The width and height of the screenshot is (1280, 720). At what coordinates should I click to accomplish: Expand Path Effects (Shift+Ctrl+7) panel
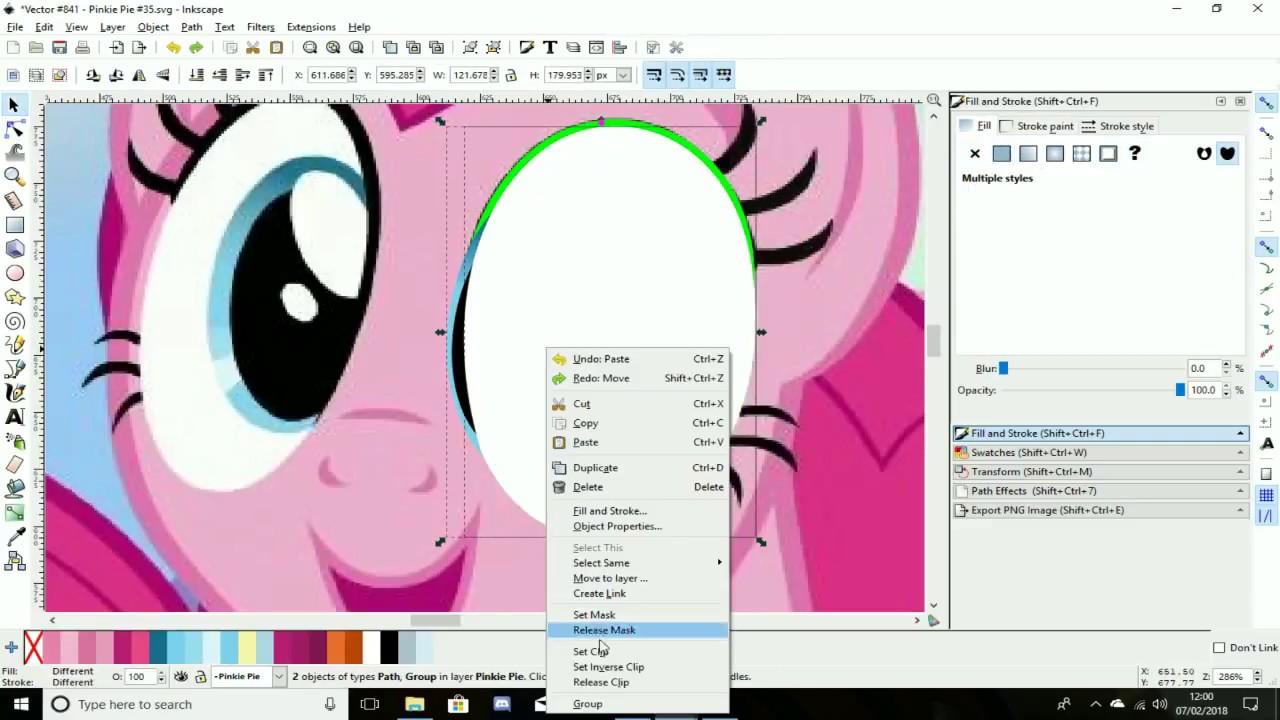coord(1100,491)
